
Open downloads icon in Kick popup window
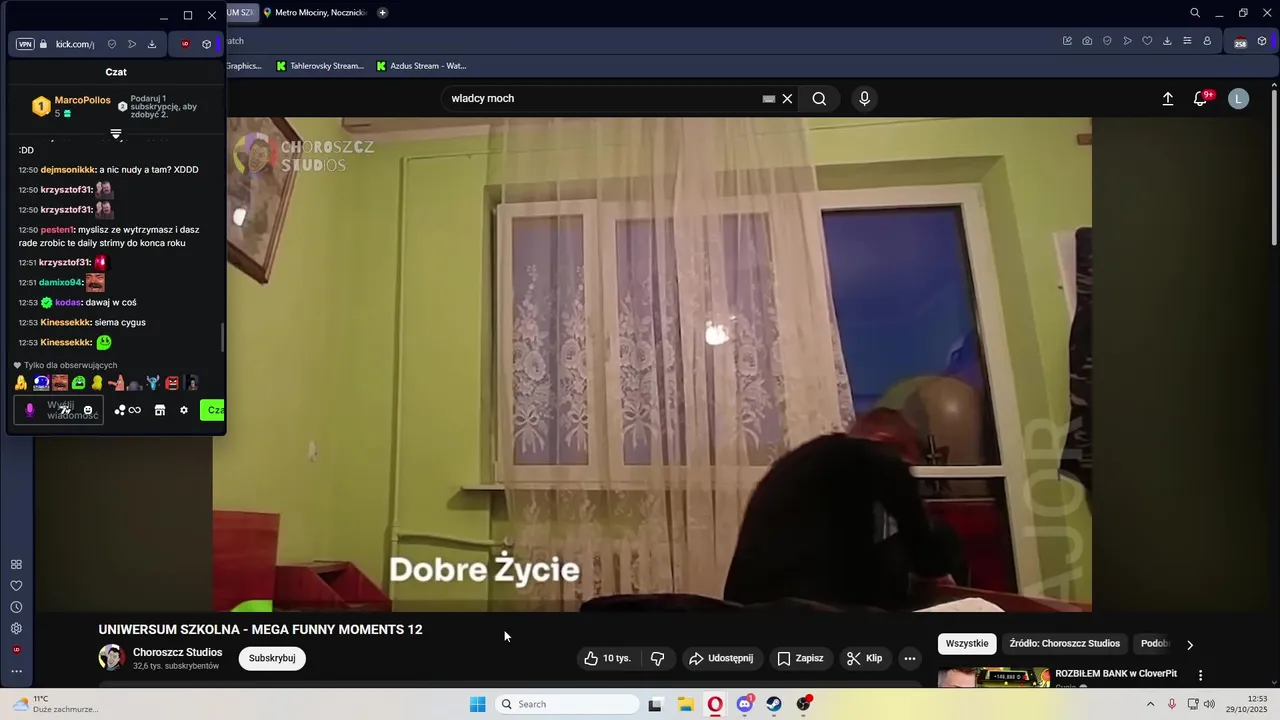tap(152, 44)
